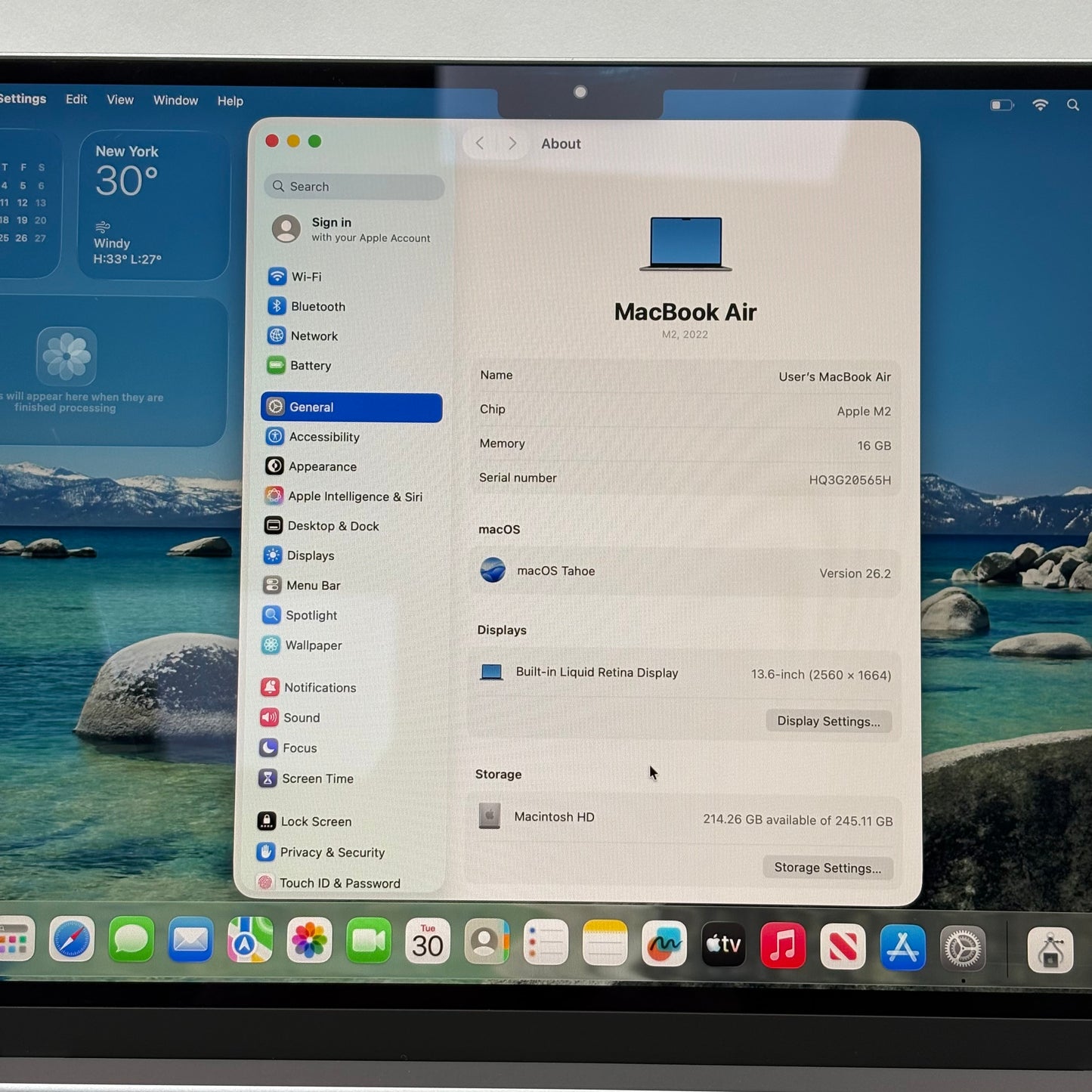Open Wallpaper settings in the sidebar
Viewport: 1092px width, 1092px height.
pyautogui.click(x=312, y=645)
